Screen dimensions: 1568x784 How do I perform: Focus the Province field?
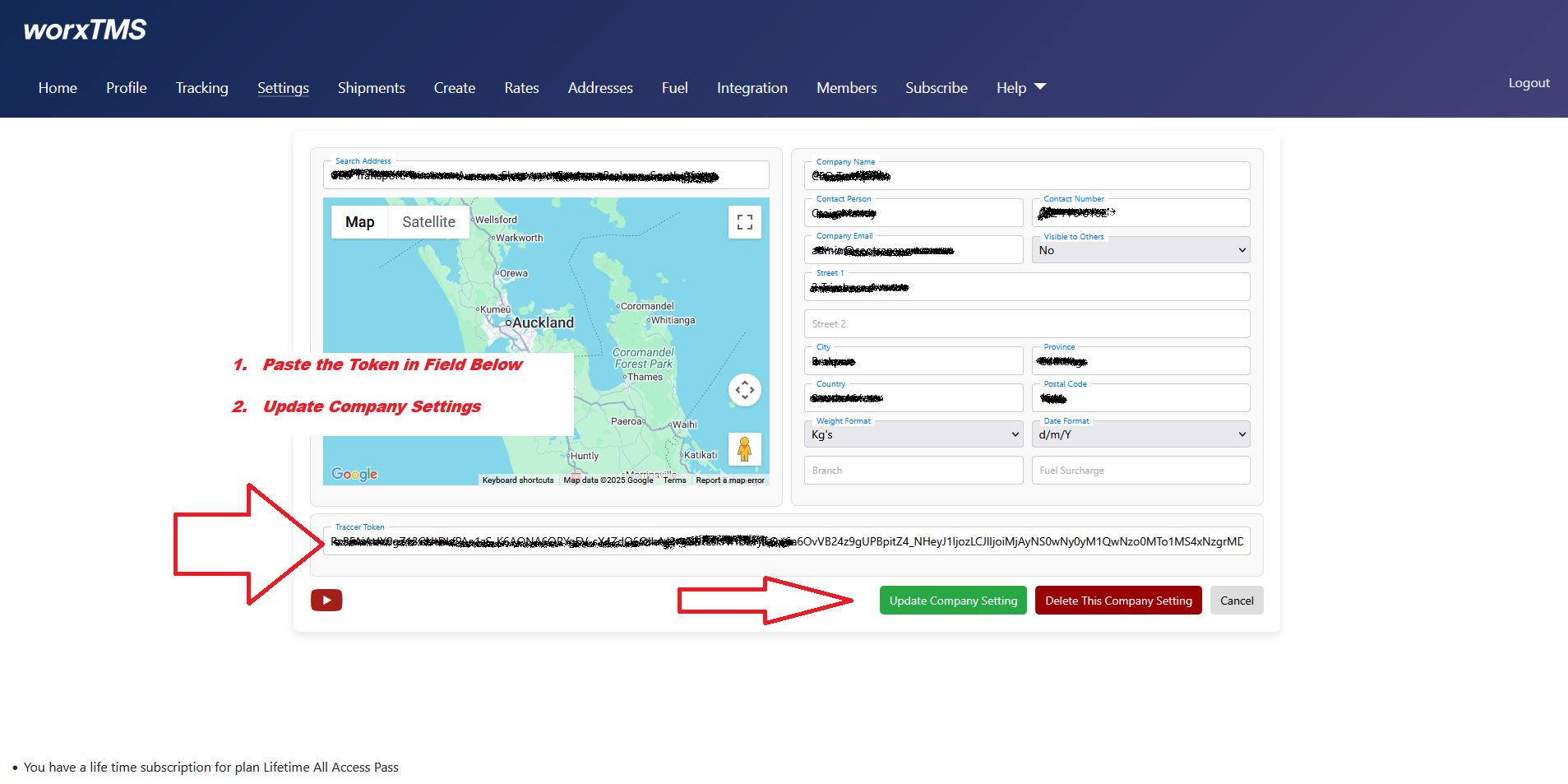1140,361
